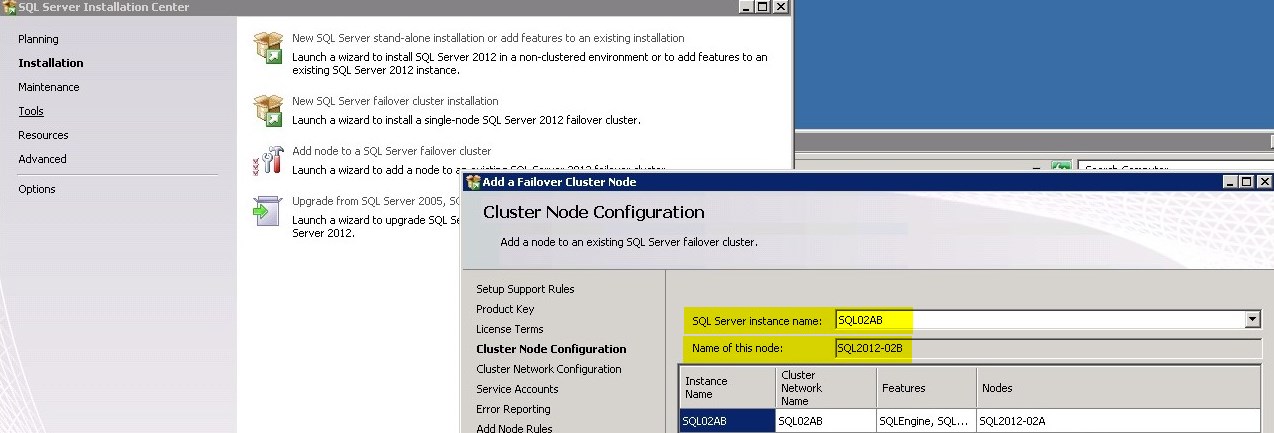Maximize the SQL Server Installation Center window
The height and width of the screenshot is (433, 1274).
click(x=762, y=6)
